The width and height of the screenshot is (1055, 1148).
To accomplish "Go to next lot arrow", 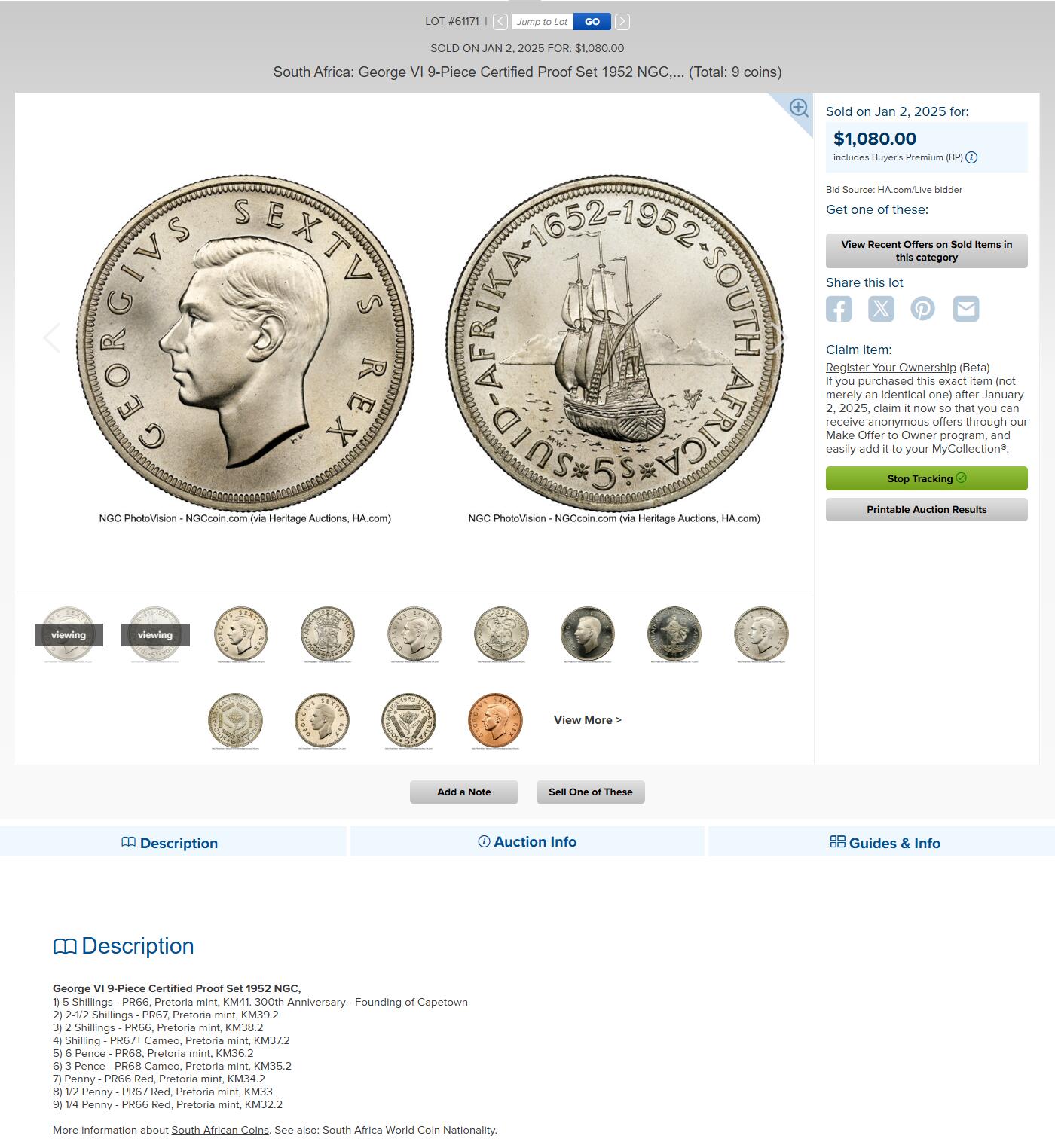I will point(622,22).
